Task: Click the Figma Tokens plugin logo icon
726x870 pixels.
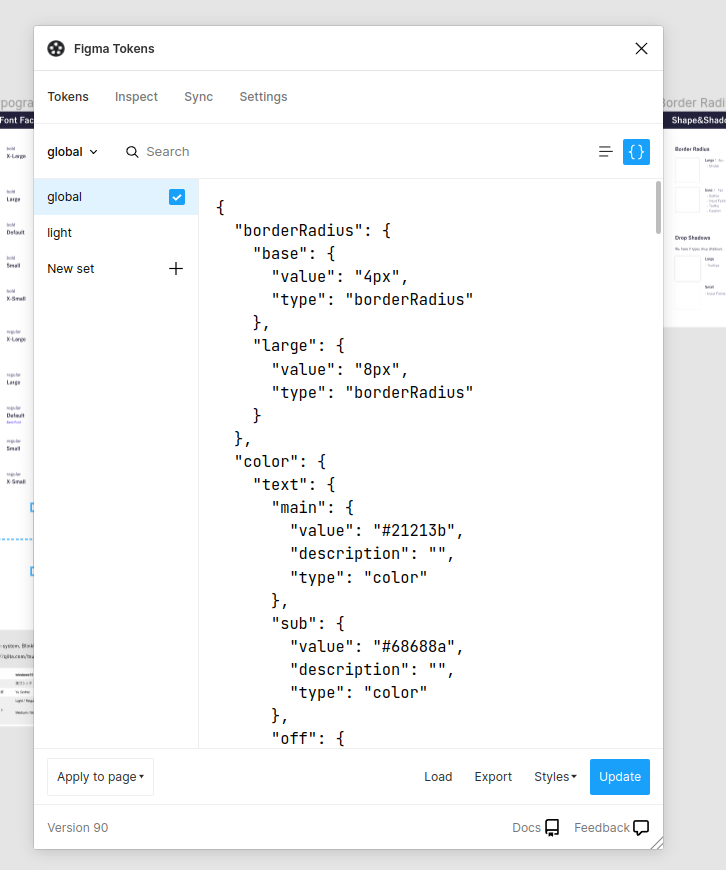Action: pos(56,49)
